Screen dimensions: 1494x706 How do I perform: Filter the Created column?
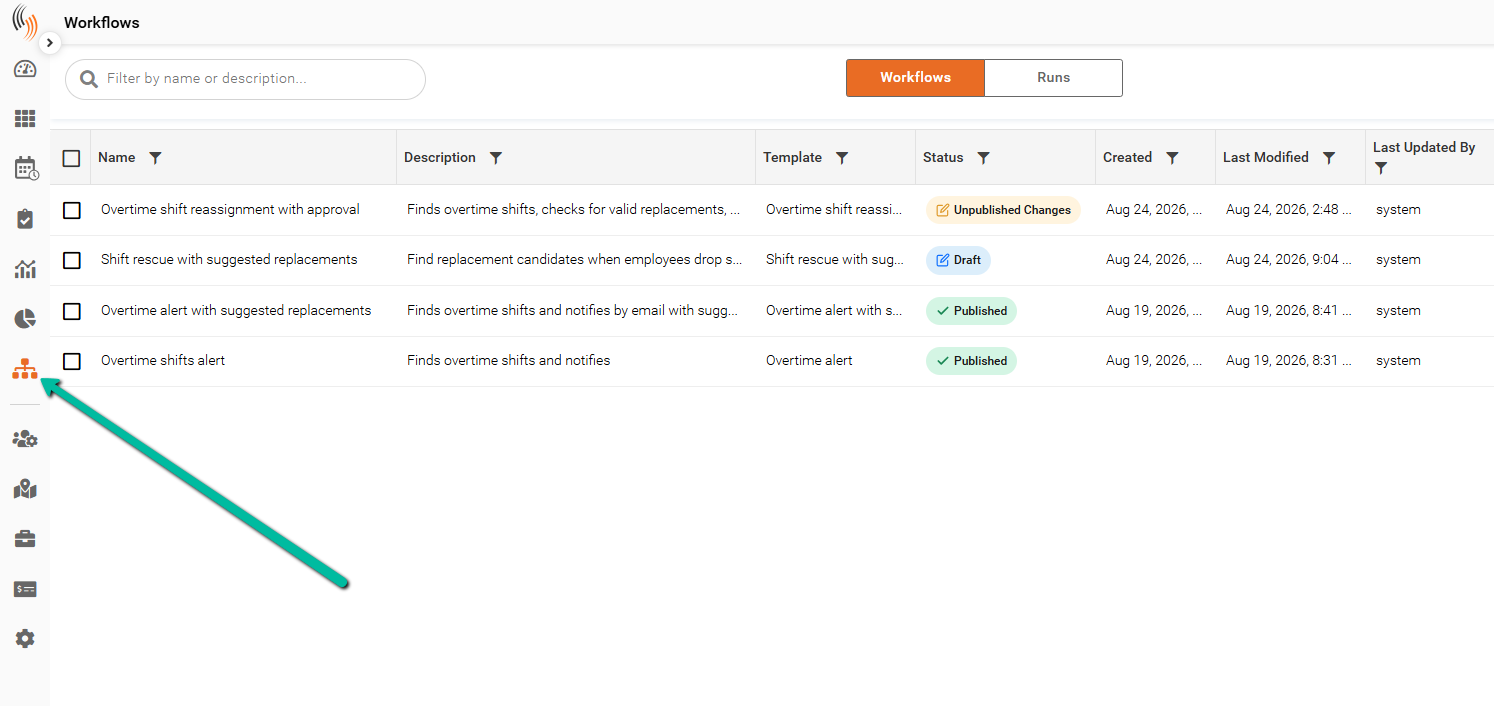1172,158
